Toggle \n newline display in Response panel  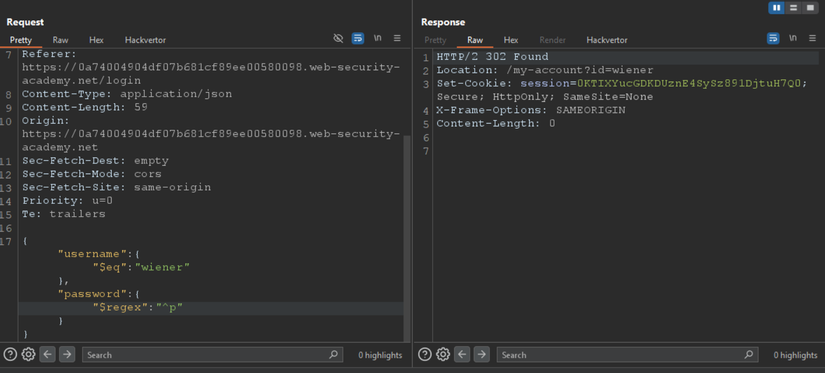[793, 38]
